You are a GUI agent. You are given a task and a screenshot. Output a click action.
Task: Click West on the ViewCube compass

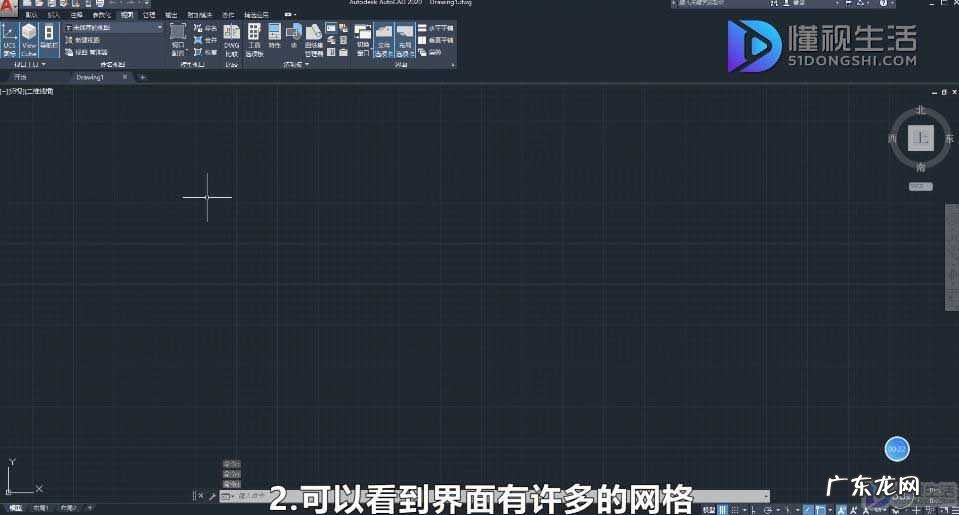point(892,139)
